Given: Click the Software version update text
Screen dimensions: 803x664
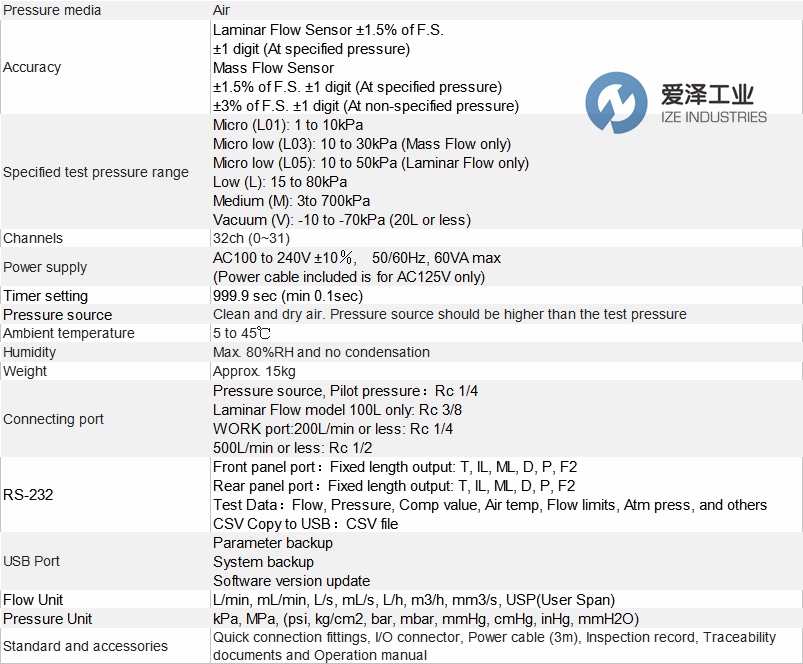Looking at the screenshot, I should pyautogui.click(x=291, y=581).
